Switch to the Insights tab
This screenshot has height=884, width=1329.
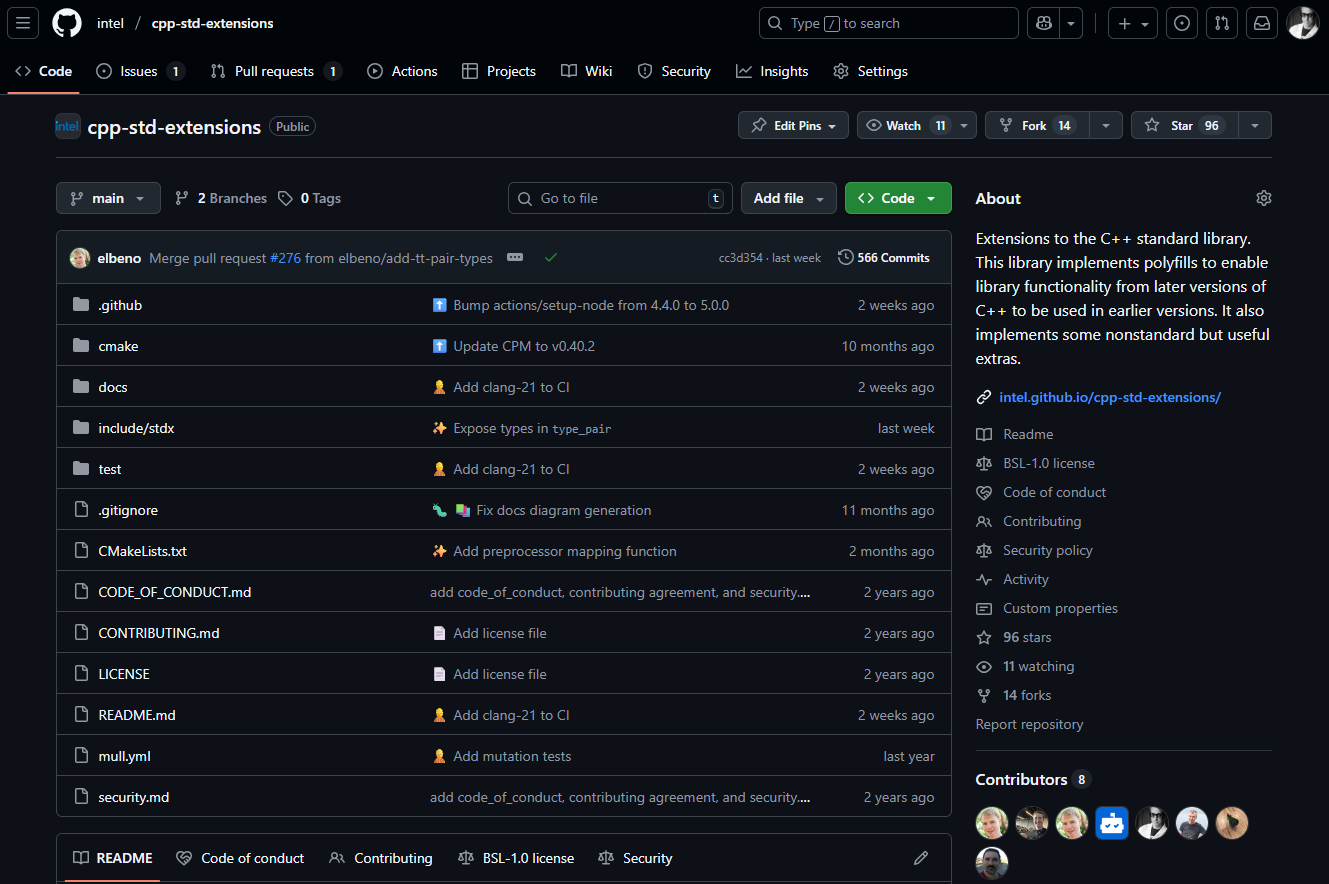pos(772,71)
